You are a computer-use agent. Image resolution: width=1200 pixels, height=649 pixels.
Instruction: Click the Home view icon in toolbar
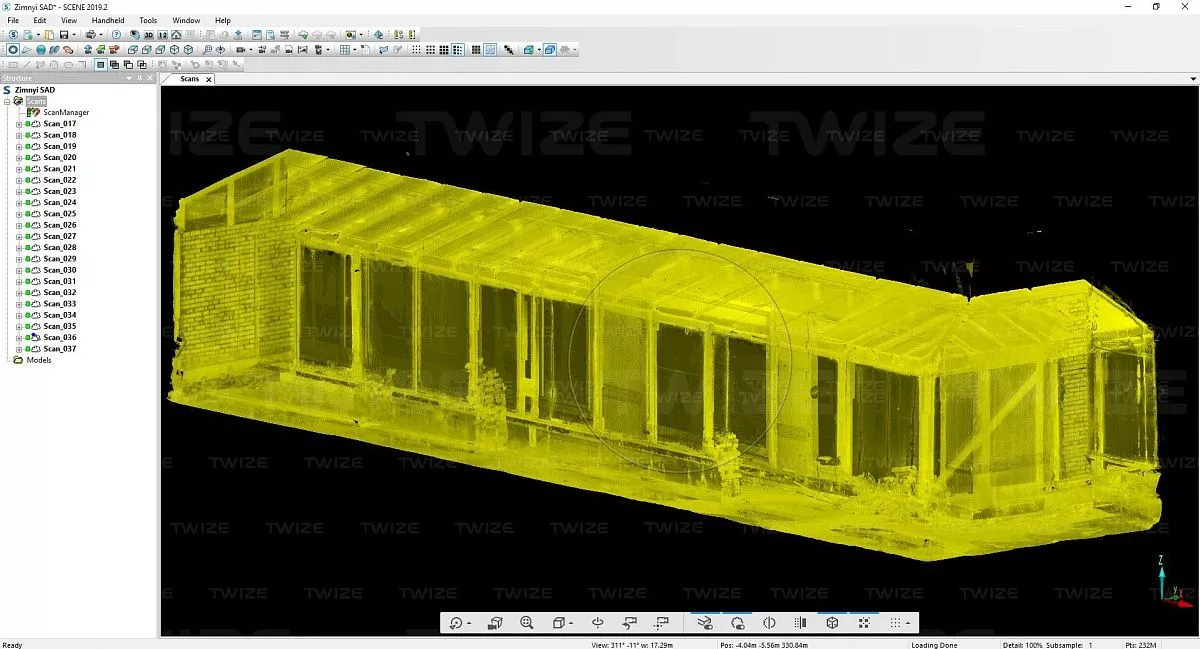176,35
